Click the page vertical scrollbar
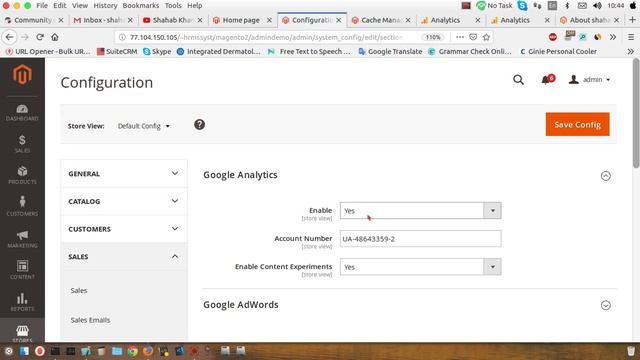This screenshot has height=360, width=640. click(x=636, y=113)
